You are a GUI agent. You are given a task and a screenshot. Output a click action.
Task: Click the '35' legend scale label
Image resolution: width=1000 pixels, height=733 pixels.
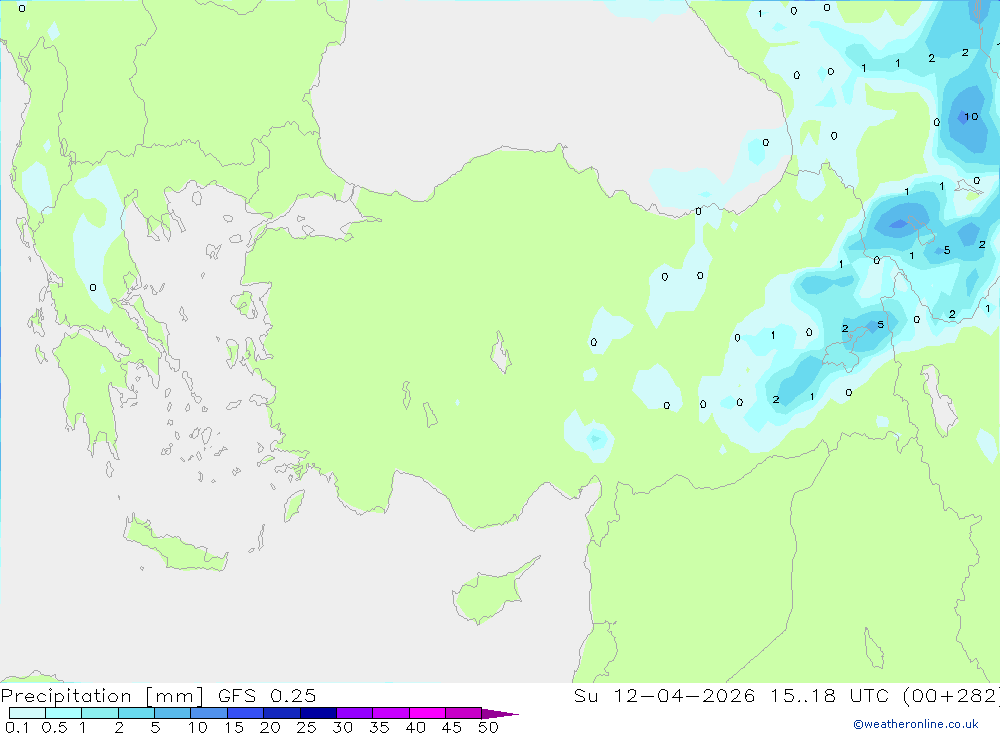[379, 727]
